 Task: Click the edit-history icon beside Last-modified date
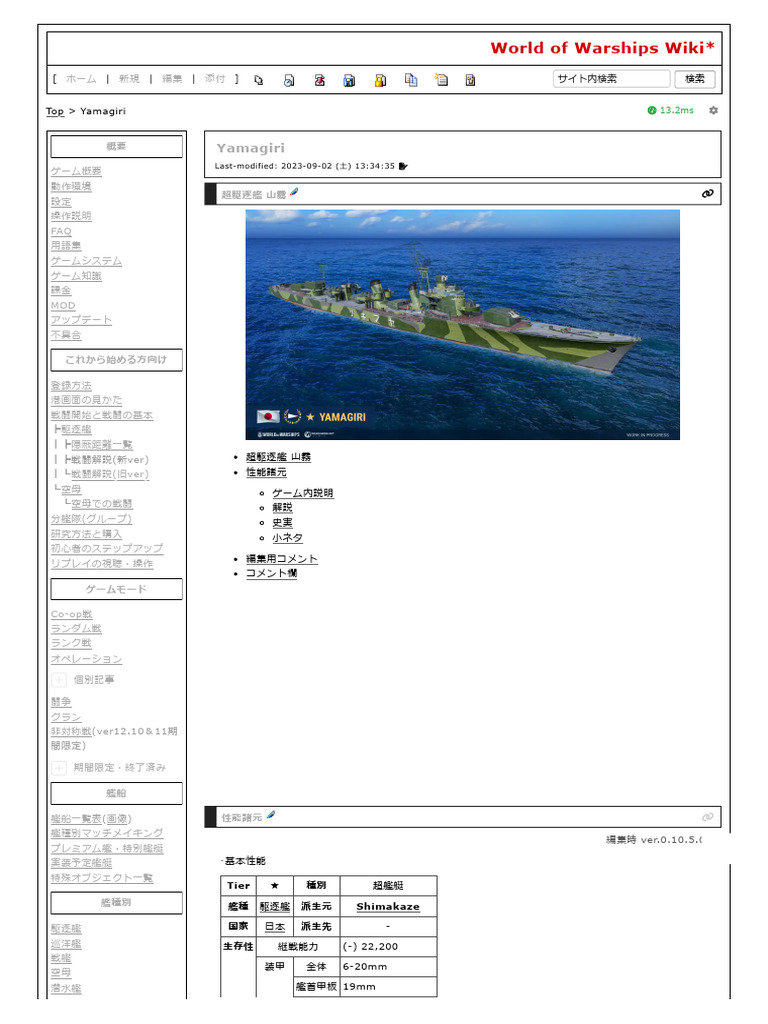coord(403,166)
